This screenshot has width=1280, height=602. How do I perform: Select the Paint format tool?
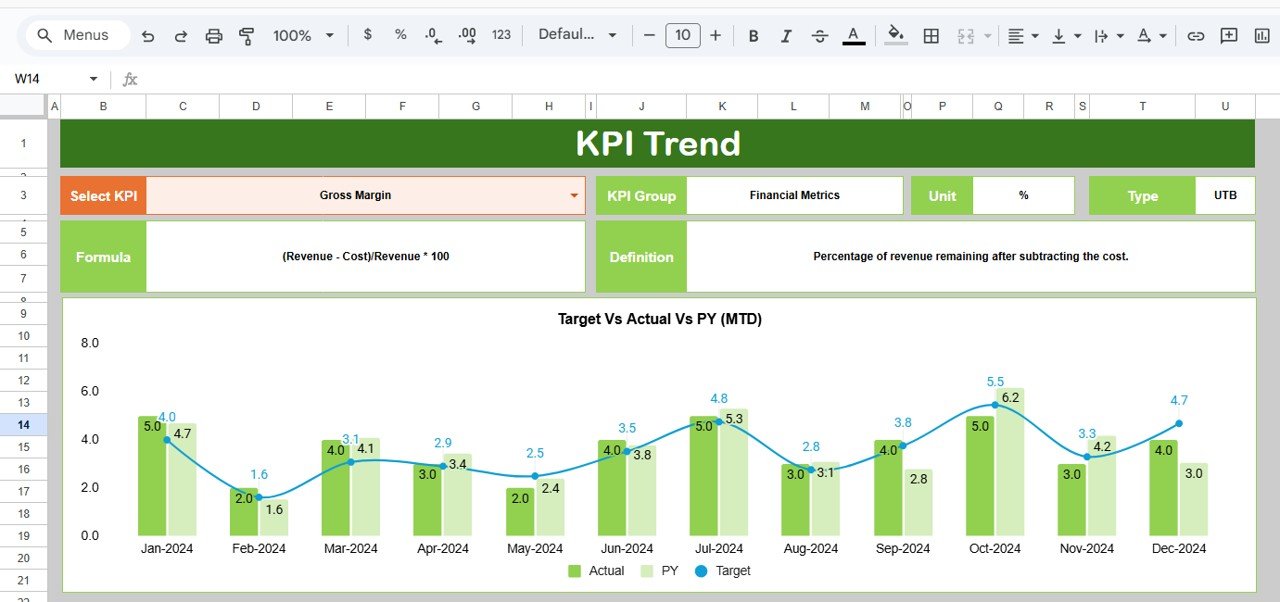[246, 35]
